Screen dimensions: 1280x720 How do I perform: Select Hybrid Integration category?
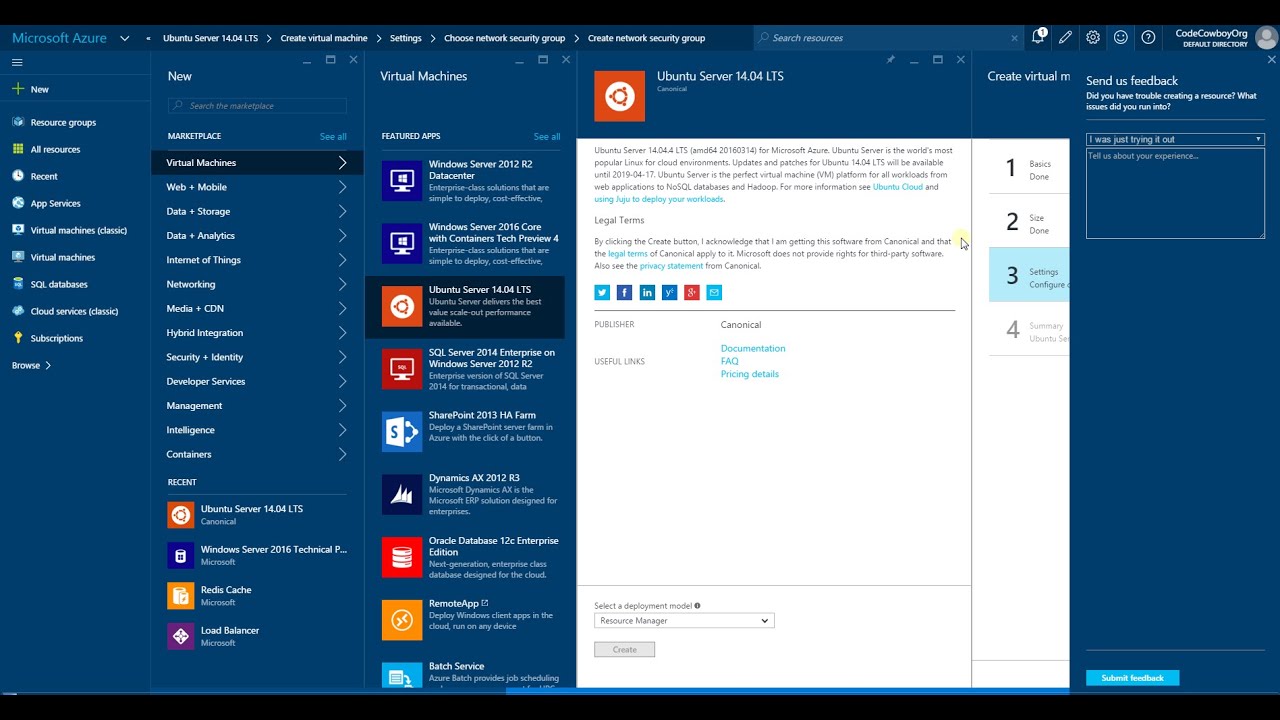tap(257, 333)
